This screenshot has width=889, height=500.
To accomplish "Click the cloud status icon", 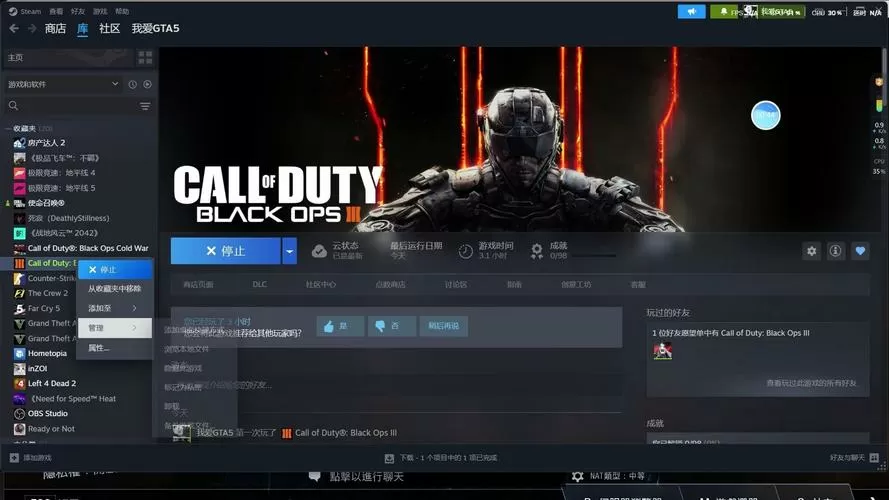I will (x=319, y=251).
